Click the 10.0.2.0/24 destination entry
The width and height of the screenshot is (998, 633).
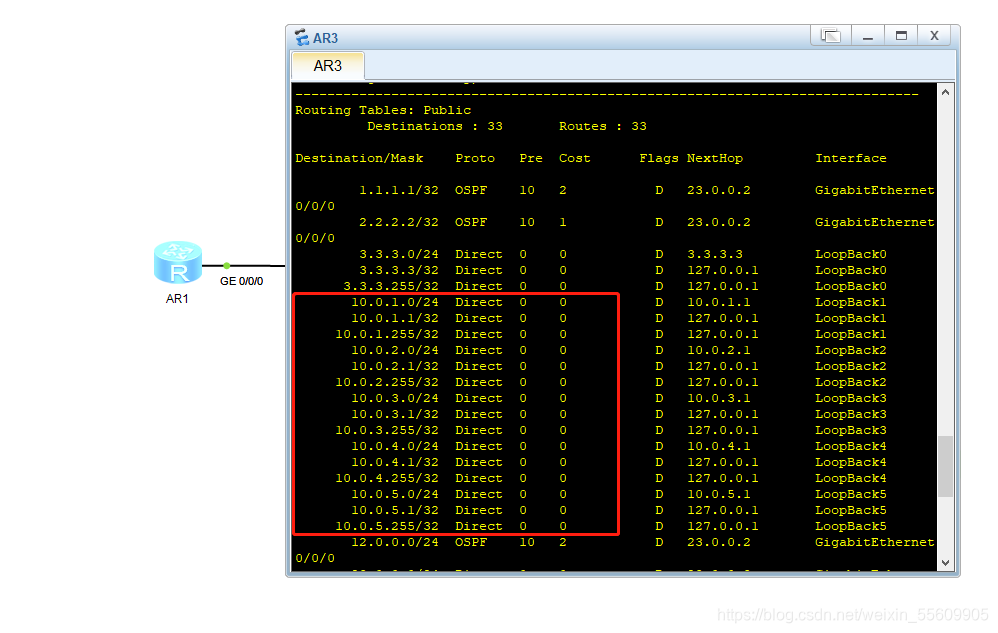[395, 350]
